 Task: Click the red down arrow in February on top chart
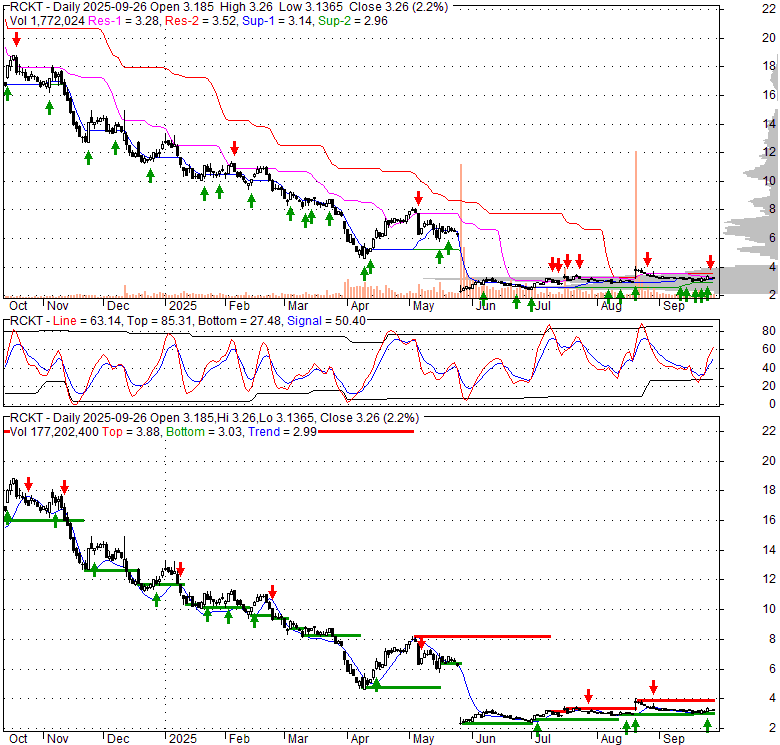[x=234, y=148]
